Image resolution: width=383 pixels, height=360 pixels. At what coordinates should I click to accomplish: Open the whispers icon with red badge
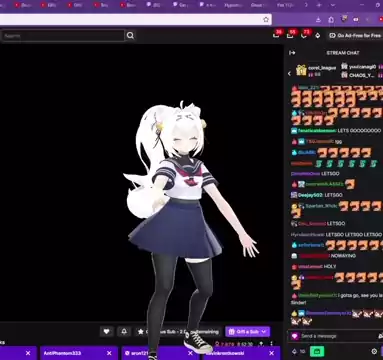pos(304,34)
